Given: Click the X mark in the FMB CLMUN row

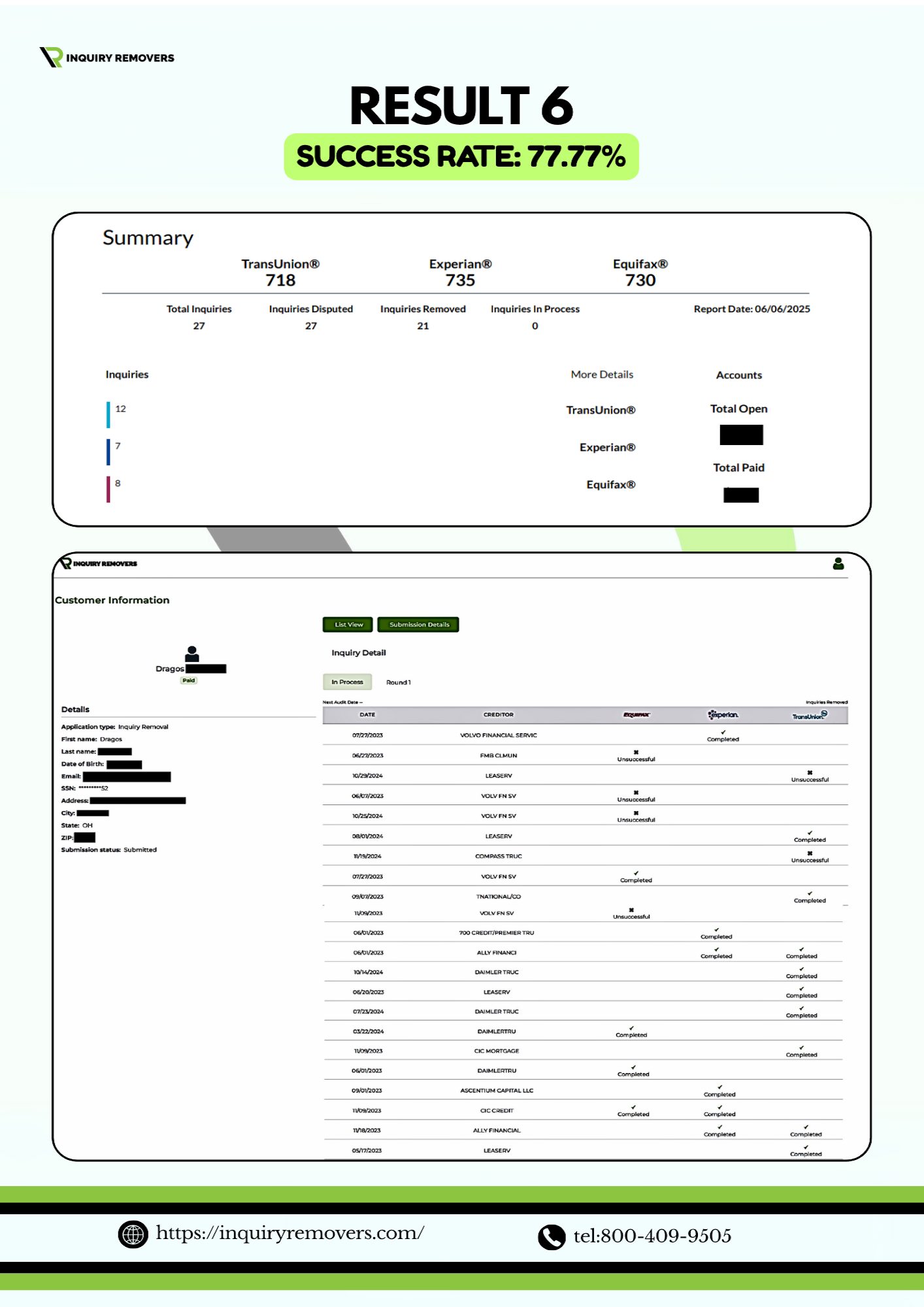Looking at the screenshot, I should 636,752.
